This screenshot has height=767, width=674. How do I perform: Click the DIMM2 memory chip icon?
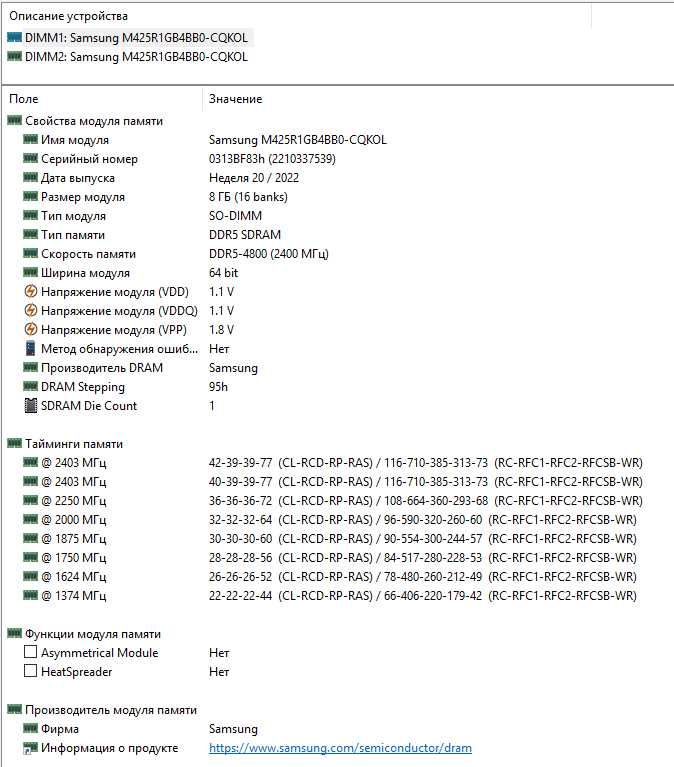[14, 56]
